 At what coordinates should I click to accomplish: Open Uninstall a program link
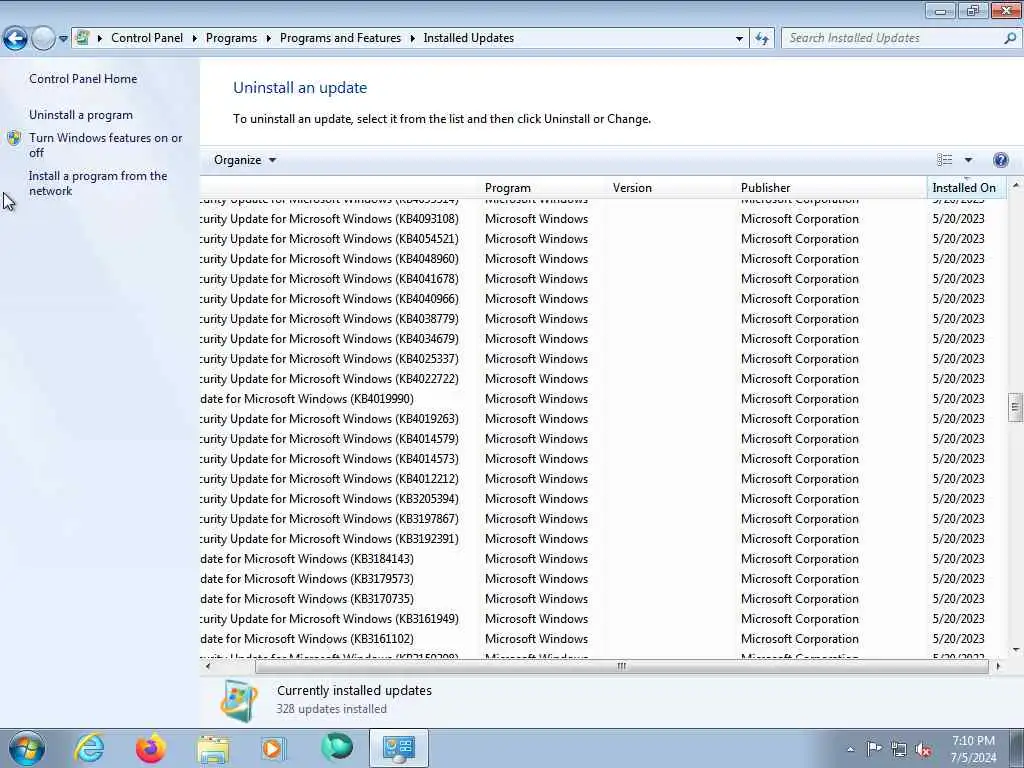coord(80,115)
